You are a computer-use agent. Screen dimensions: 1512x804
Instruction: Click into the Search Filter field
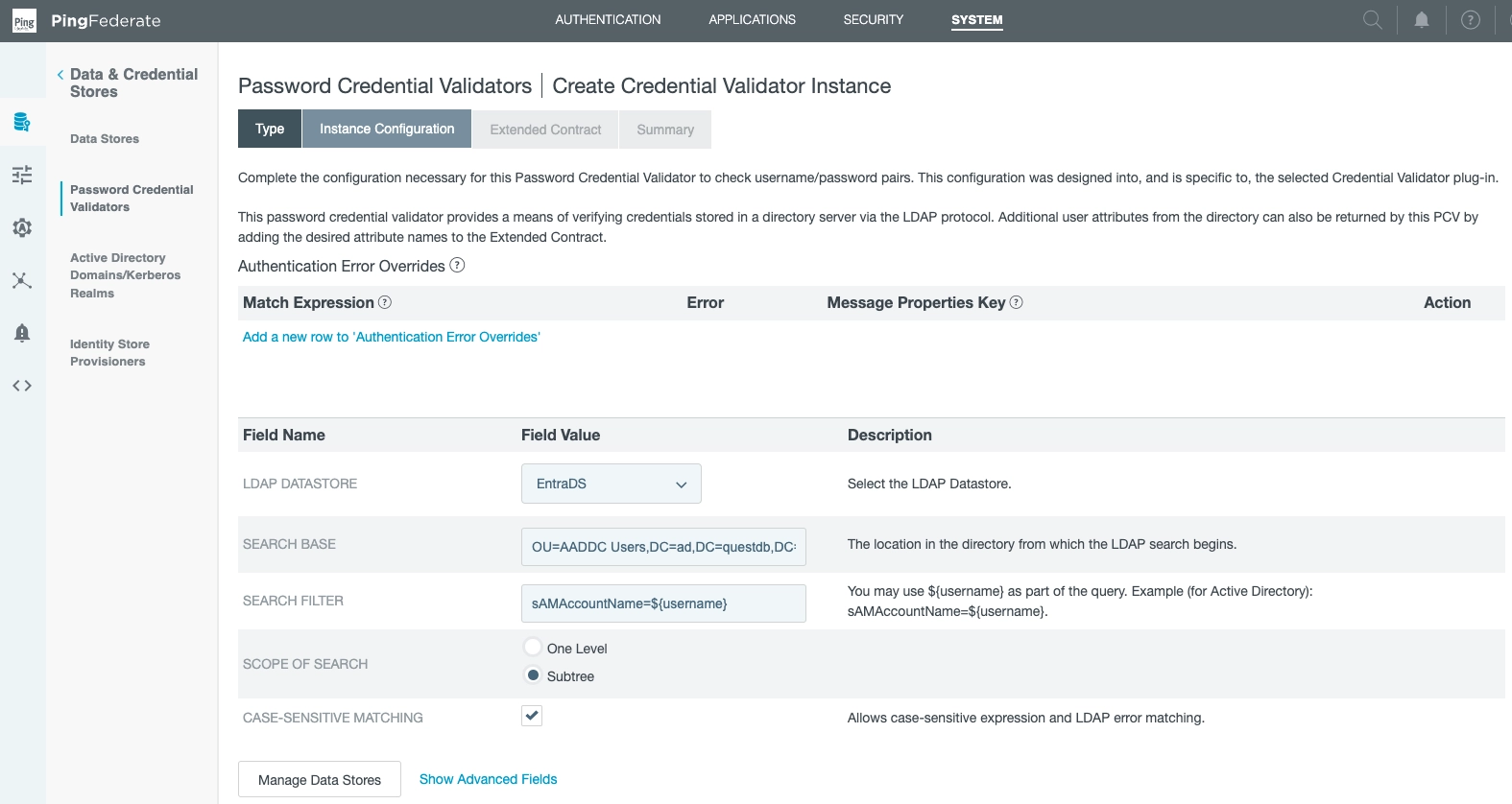tap(663, 603)
